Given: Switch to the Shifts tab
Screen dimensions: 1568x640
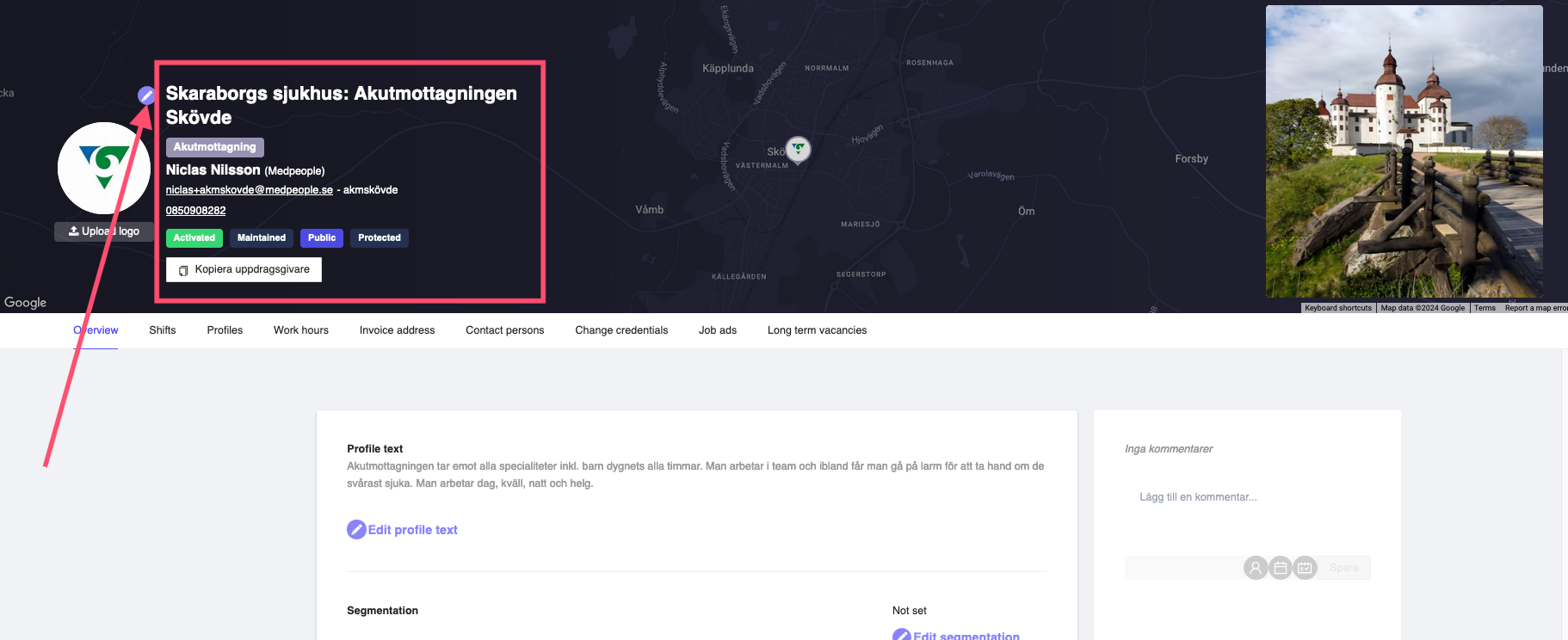Looking at the screenshot, I should 163,330.
